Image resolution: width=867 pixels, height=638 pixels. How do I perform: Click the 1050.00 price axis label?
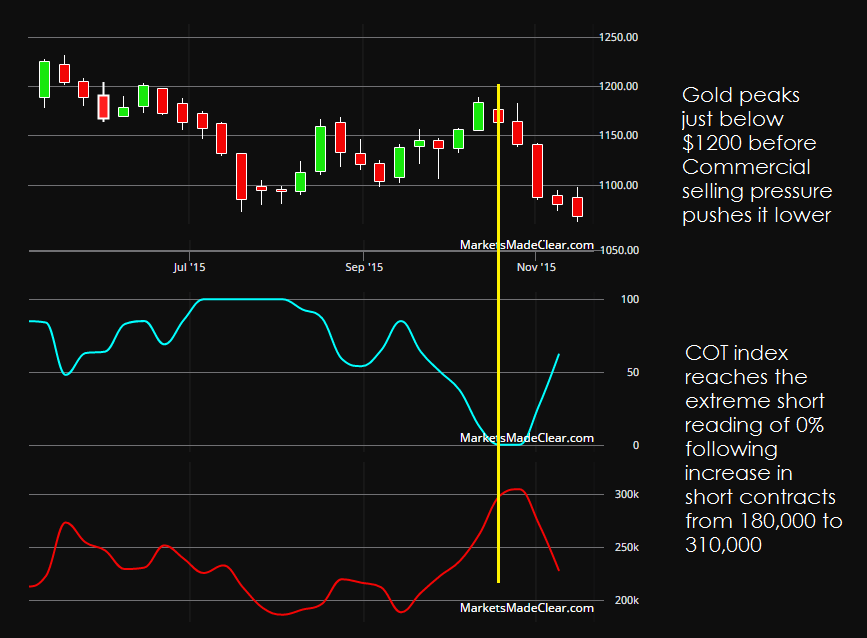(619, 250)
